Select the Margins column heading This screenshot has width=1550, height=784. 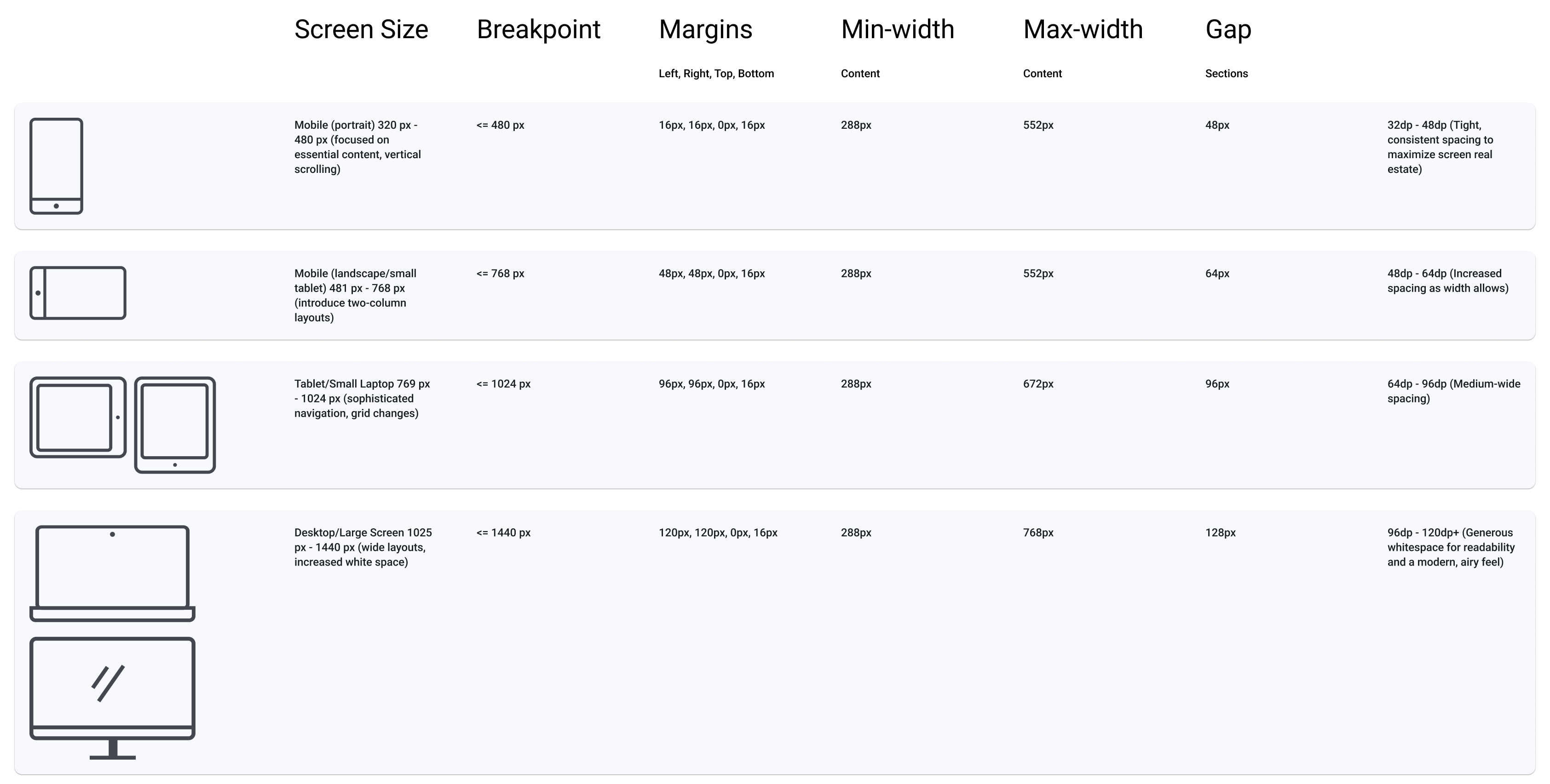tap(705, 29)
